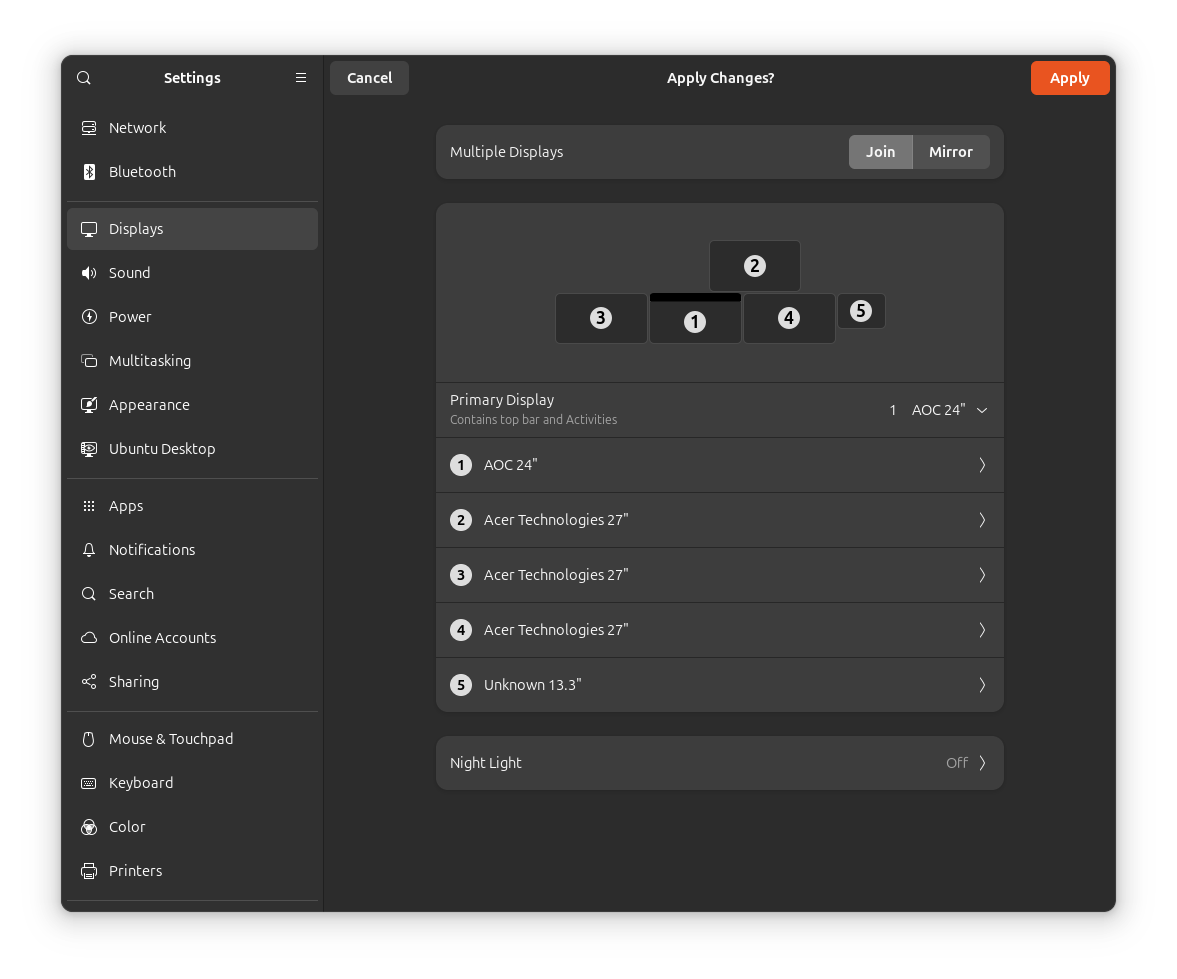The height and width of the screenshot is (979, 1177).
Task: Click the Displays monitor icon in sidebar
Action: (x=89, y=229)
